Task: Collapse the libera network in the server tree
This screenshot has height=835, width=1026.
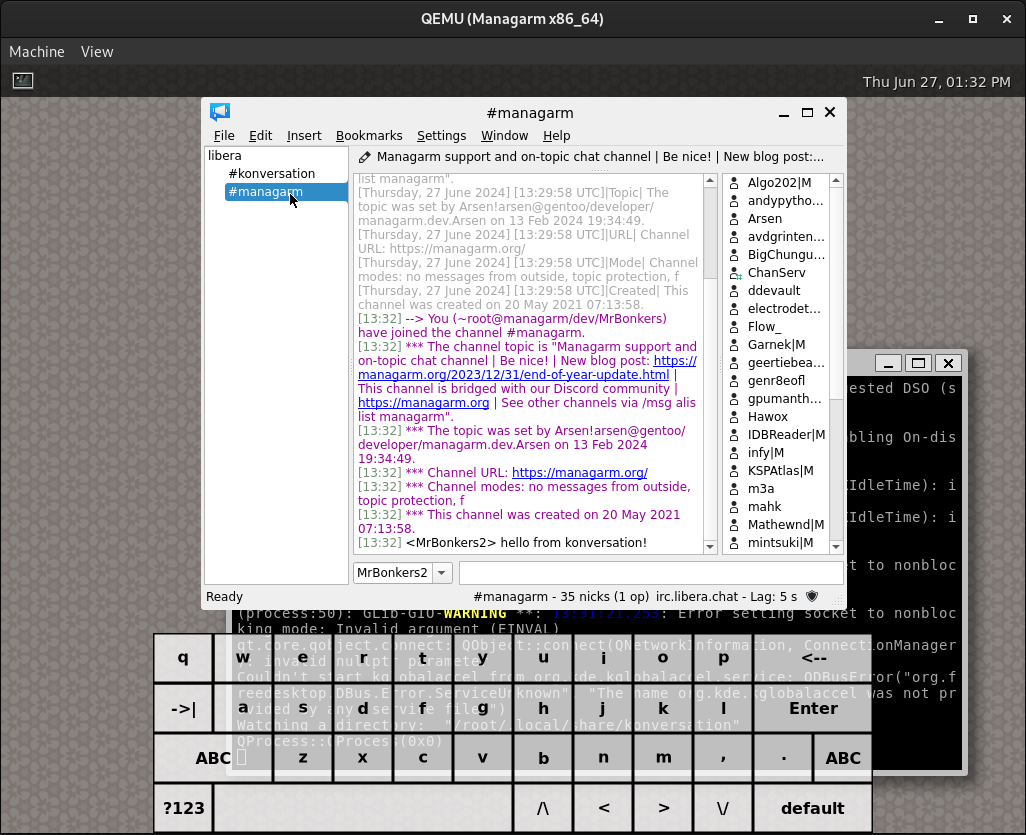Action: pyautogui.click(x=224, y=155)
